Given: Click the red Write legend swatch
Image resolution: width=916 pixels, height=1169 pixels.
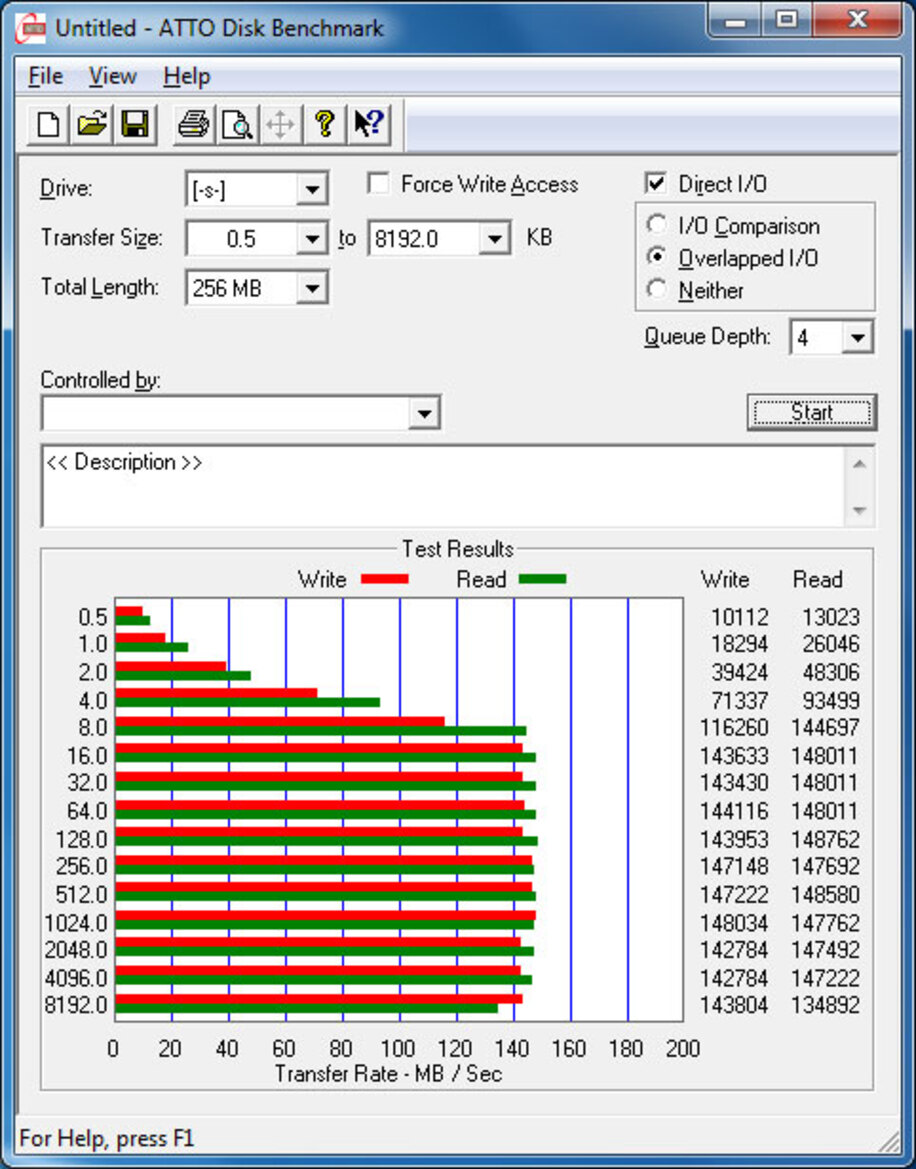Looking at the screenshot, I should click(385, 579).
